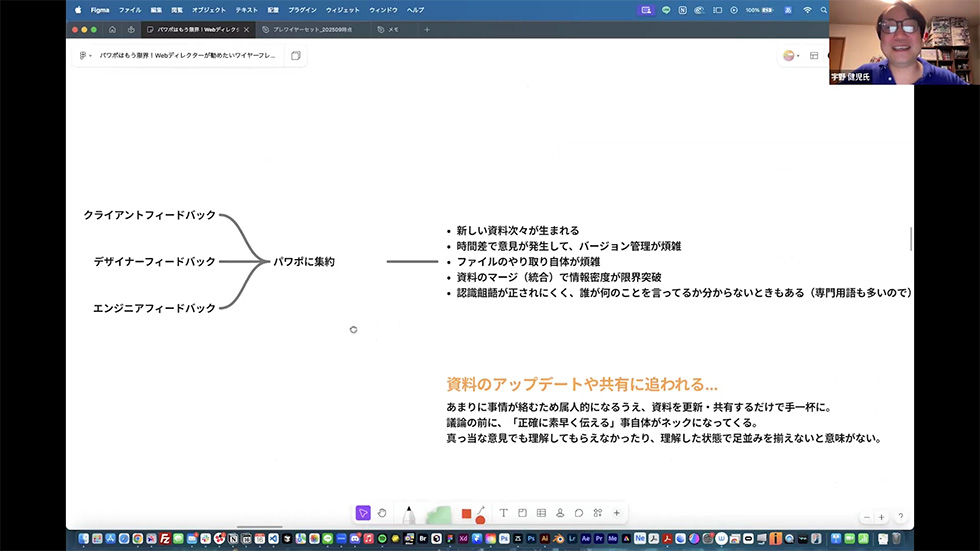Select the Hand tool
This screenshot has width=980, height=551.
click(x=382, y=513)
